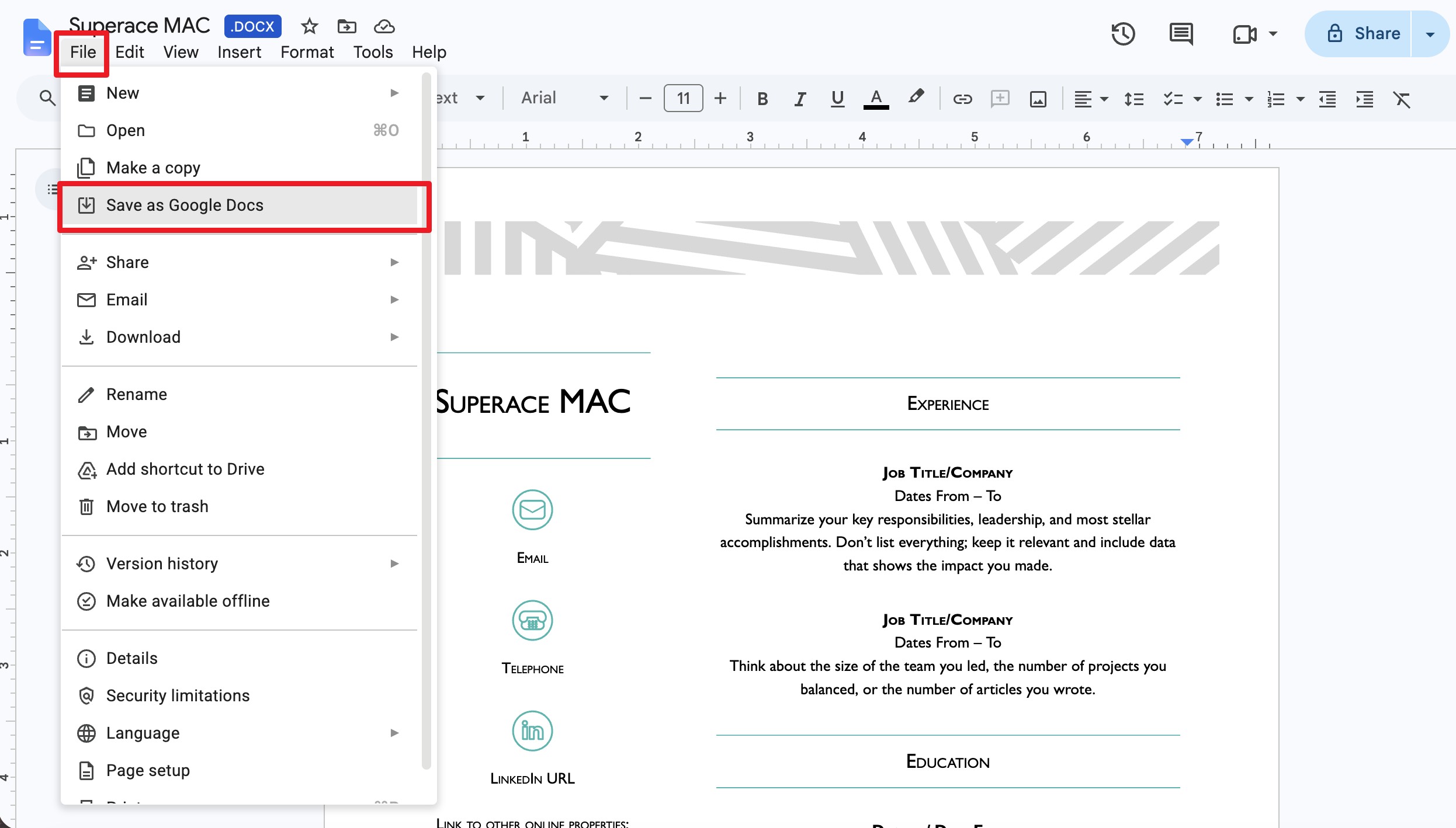The height and width of the screenshot is (828, 1456).
Task: Click the checklist icon
Action: pos(1173,99)
